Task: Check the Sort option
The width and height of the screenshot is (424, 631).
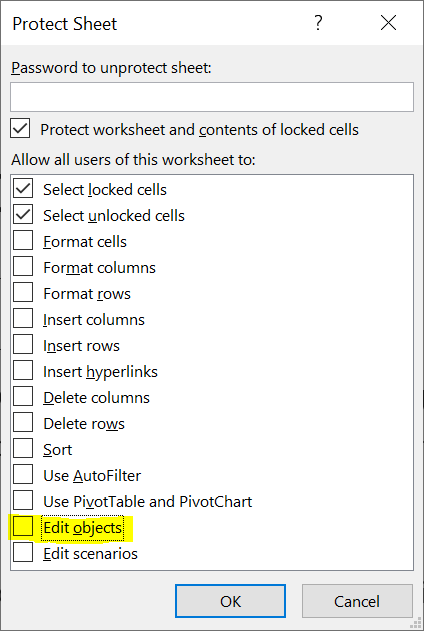Action: tap(23, 449)
